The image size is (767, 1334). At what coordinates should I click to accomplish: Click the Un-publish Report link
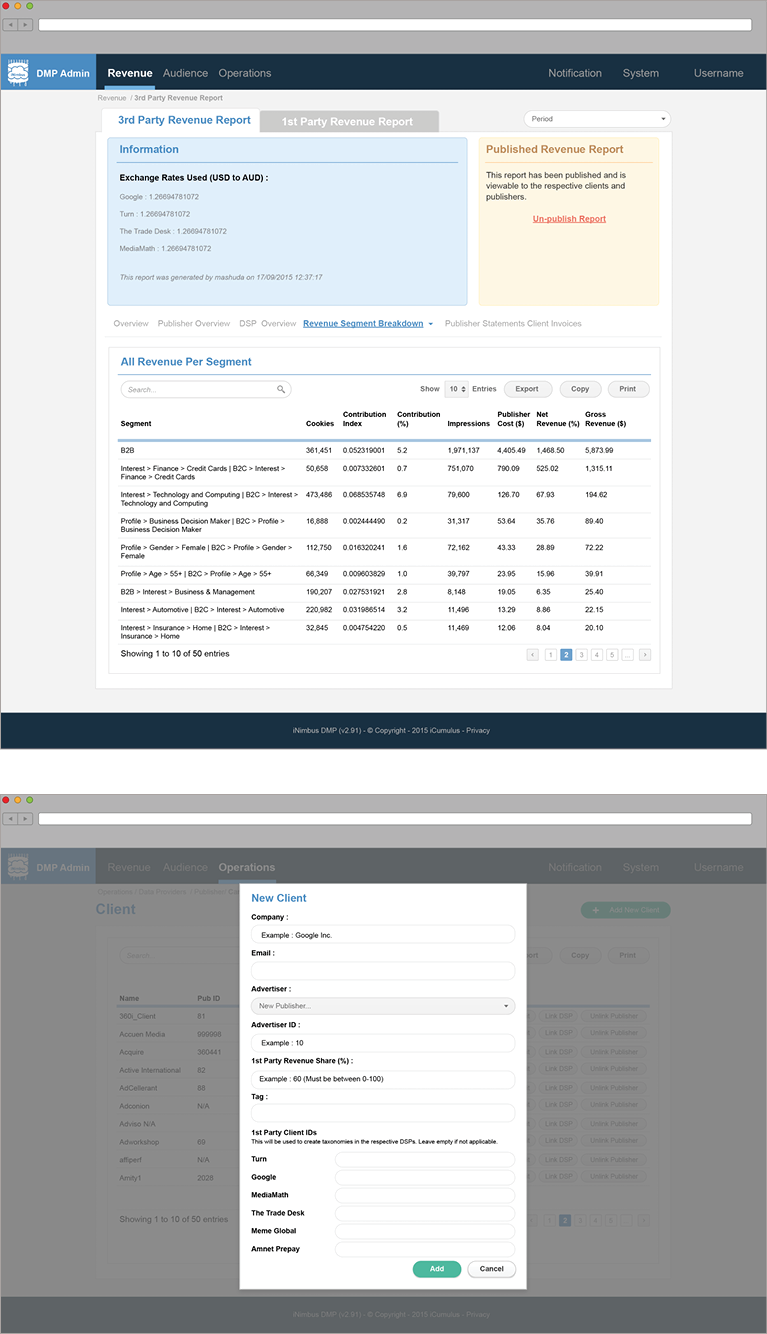[x=569, y=219]
